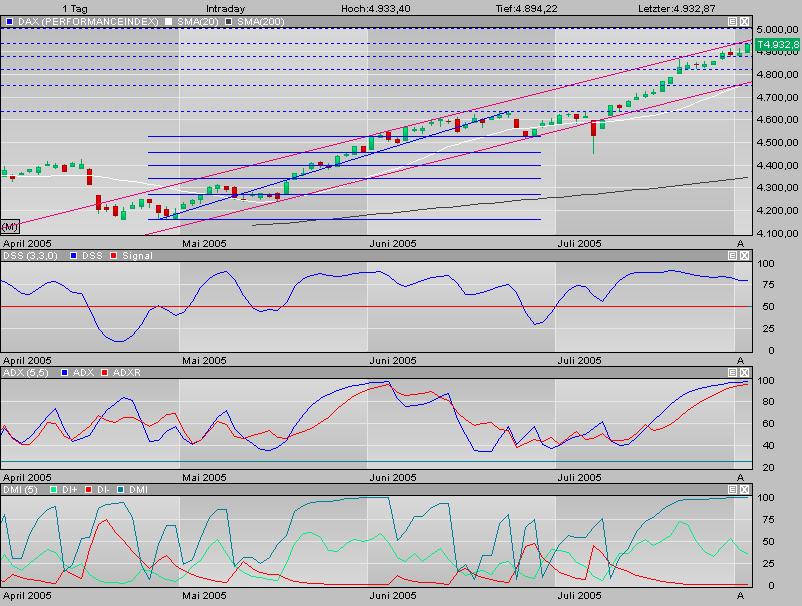802x606 pixels.
Task: Click 'Juni 2005' on the DAX chart time axis
Action: [x=393, y=243]
